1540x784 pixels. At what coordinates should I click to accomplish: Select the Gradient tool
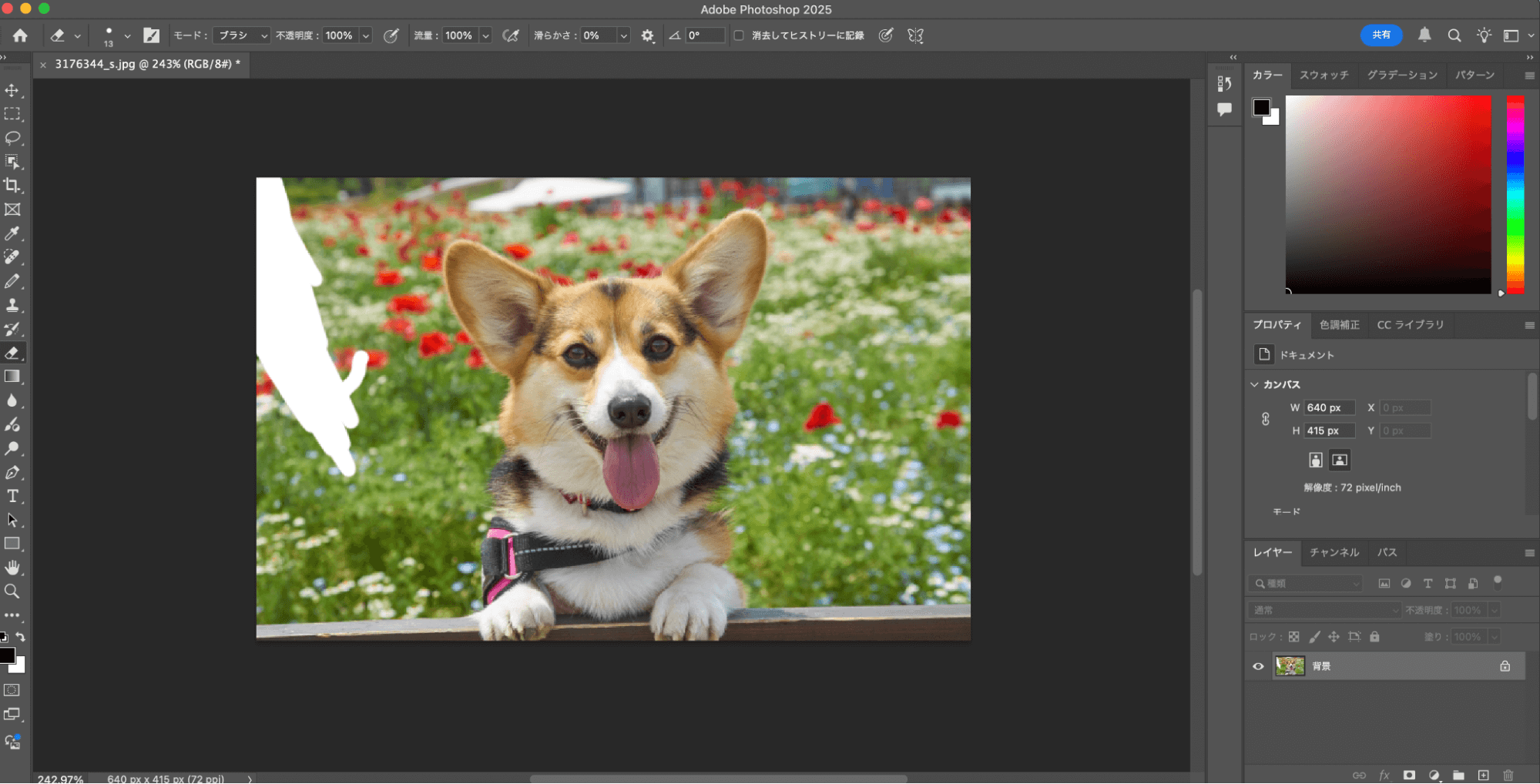12,377
